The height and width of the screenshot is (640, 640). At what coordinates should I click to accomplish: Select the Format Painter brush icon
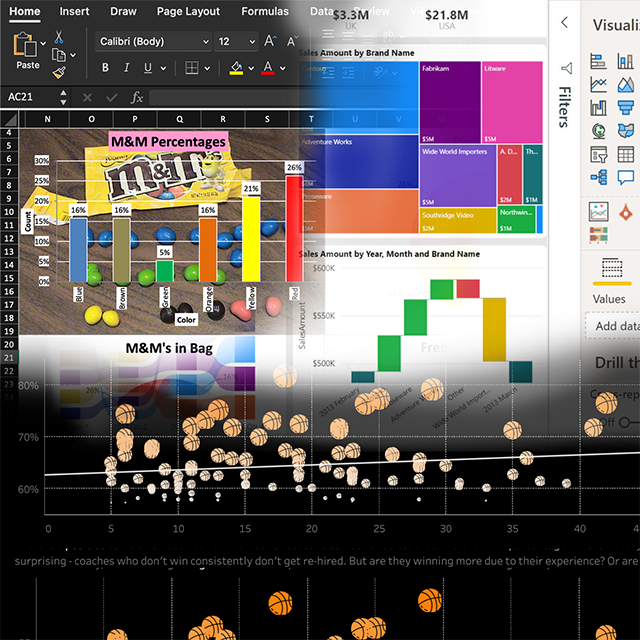58,74
